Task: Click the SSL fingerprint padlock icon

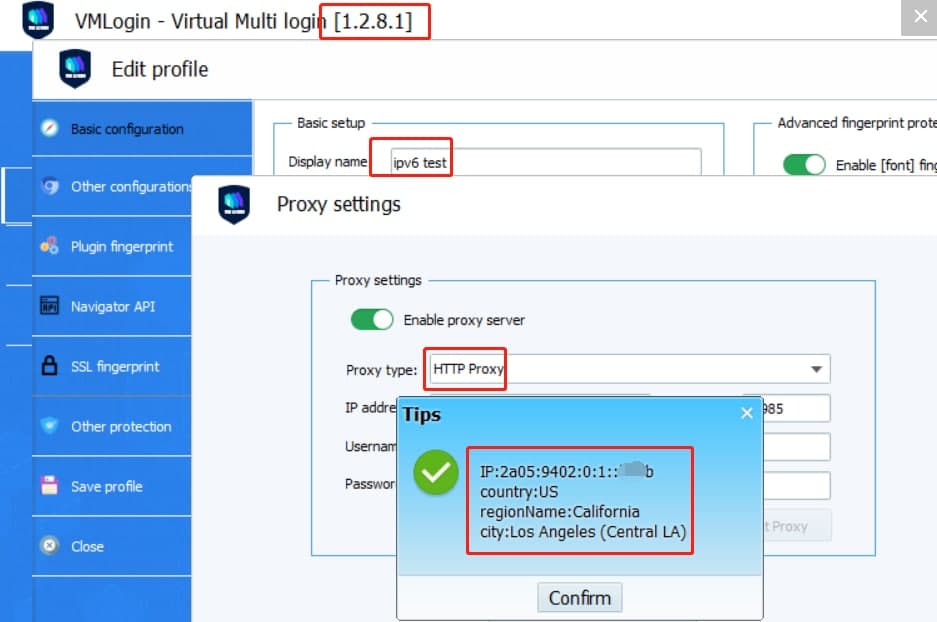Action: point(50,367)
